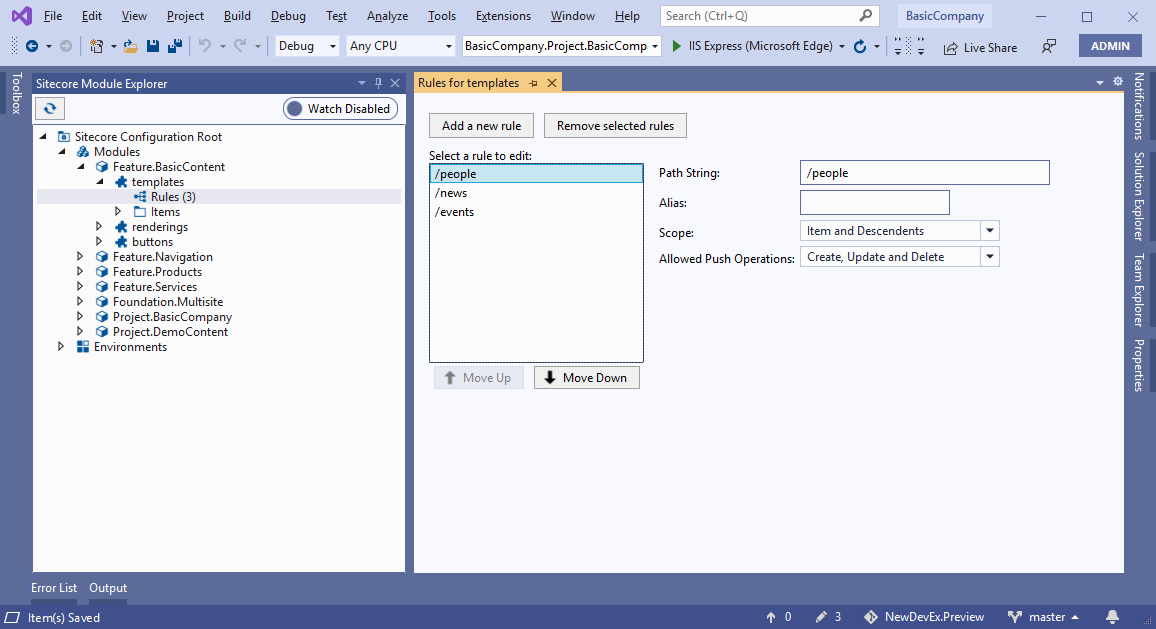Click inside the Path String field
The height and width of the screenshot is (629, 1156).
(x=925, y=173)
